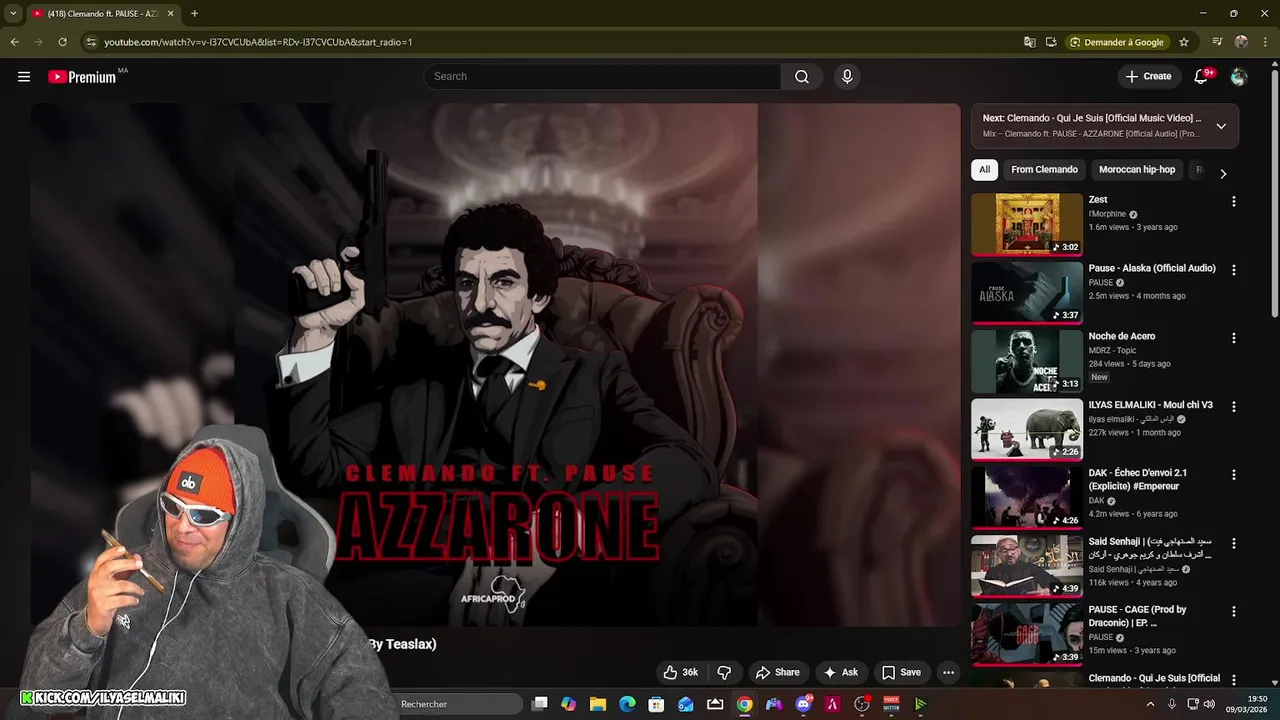Open the translate page icon in address bar

click(1029, 42)
